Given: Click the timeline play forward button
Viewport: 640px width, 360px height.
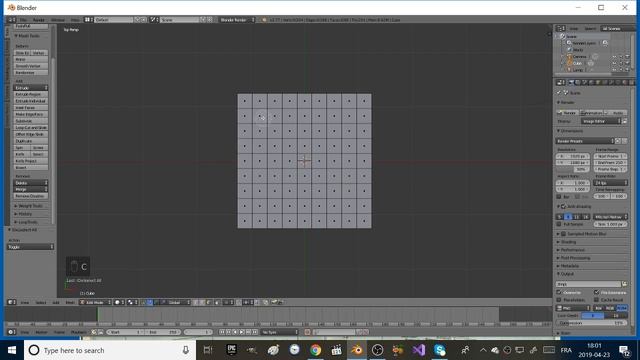Looking at the screenshot, I should pyautogui.click(x=242, y=332).
